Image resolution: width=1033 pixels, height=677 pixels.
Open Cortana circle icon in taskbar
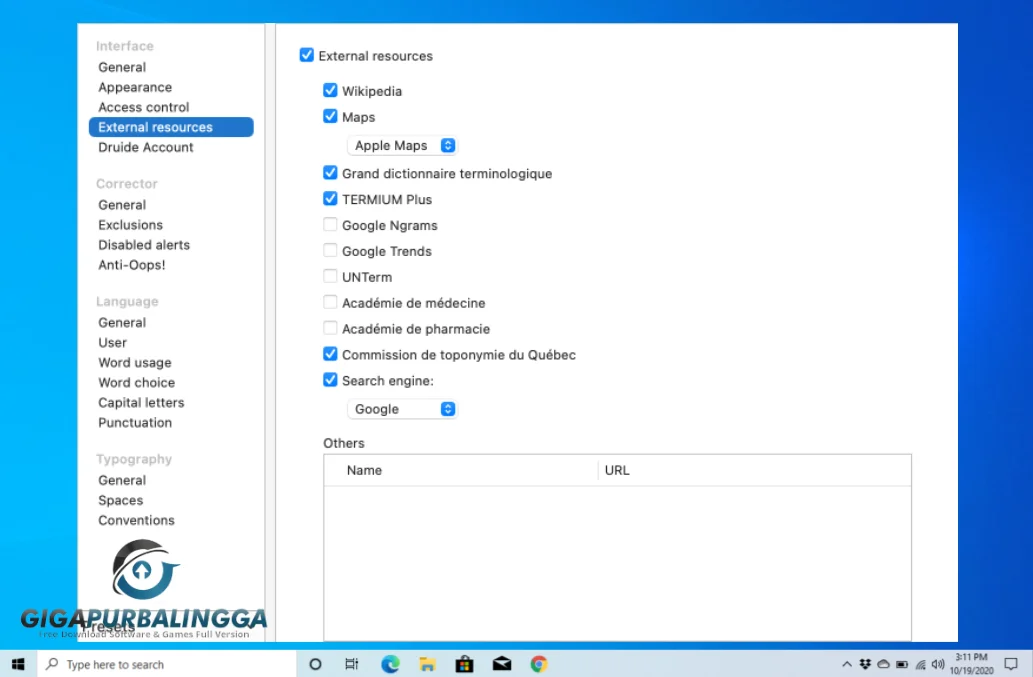[x=315, y=664]
